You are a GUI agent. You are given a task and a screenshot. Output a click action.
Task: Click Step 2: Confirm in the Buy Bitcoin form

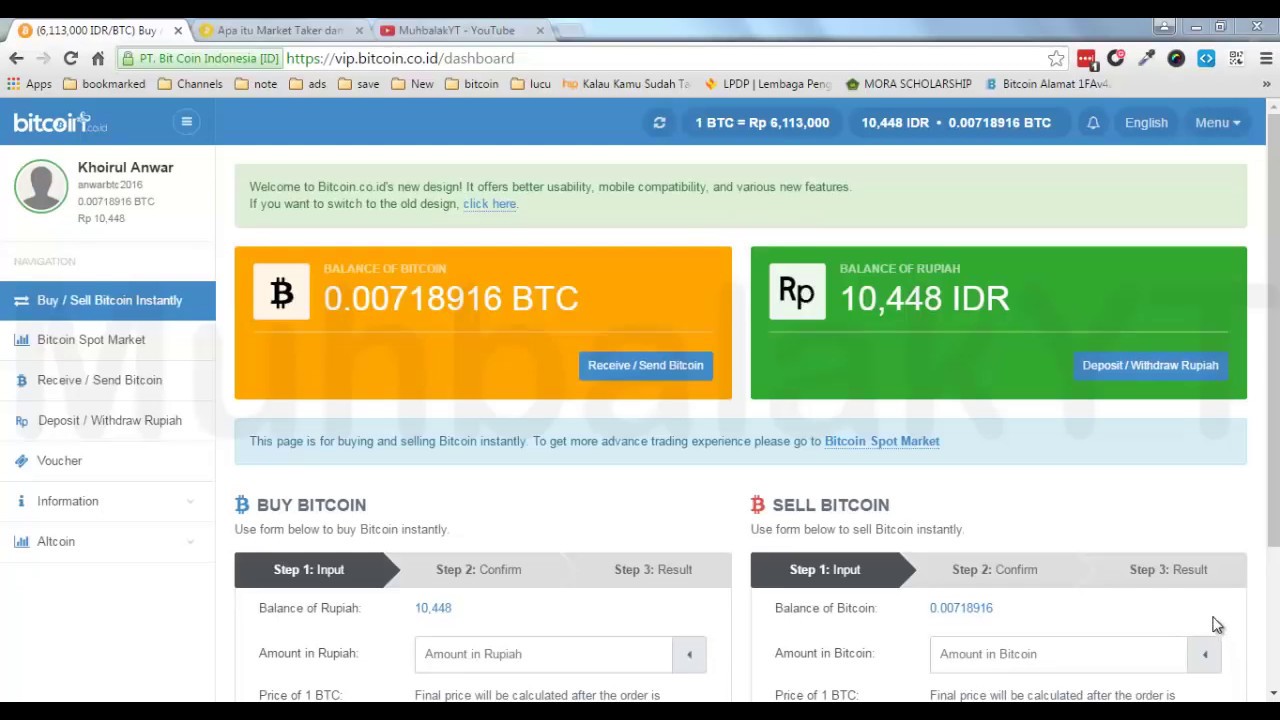pyautogui.click(x=478, y=570)
